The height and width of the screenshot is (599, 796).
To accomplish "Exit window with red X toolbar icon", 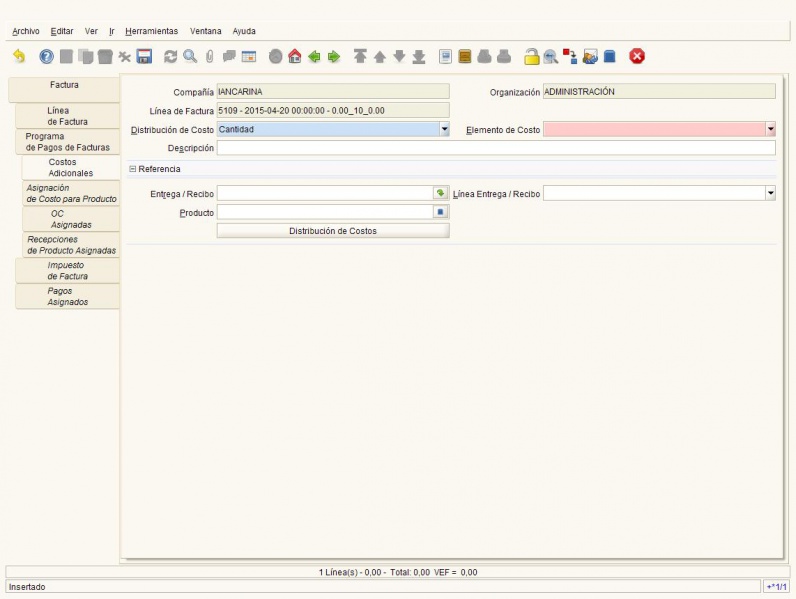I will (x=637, y=56).
